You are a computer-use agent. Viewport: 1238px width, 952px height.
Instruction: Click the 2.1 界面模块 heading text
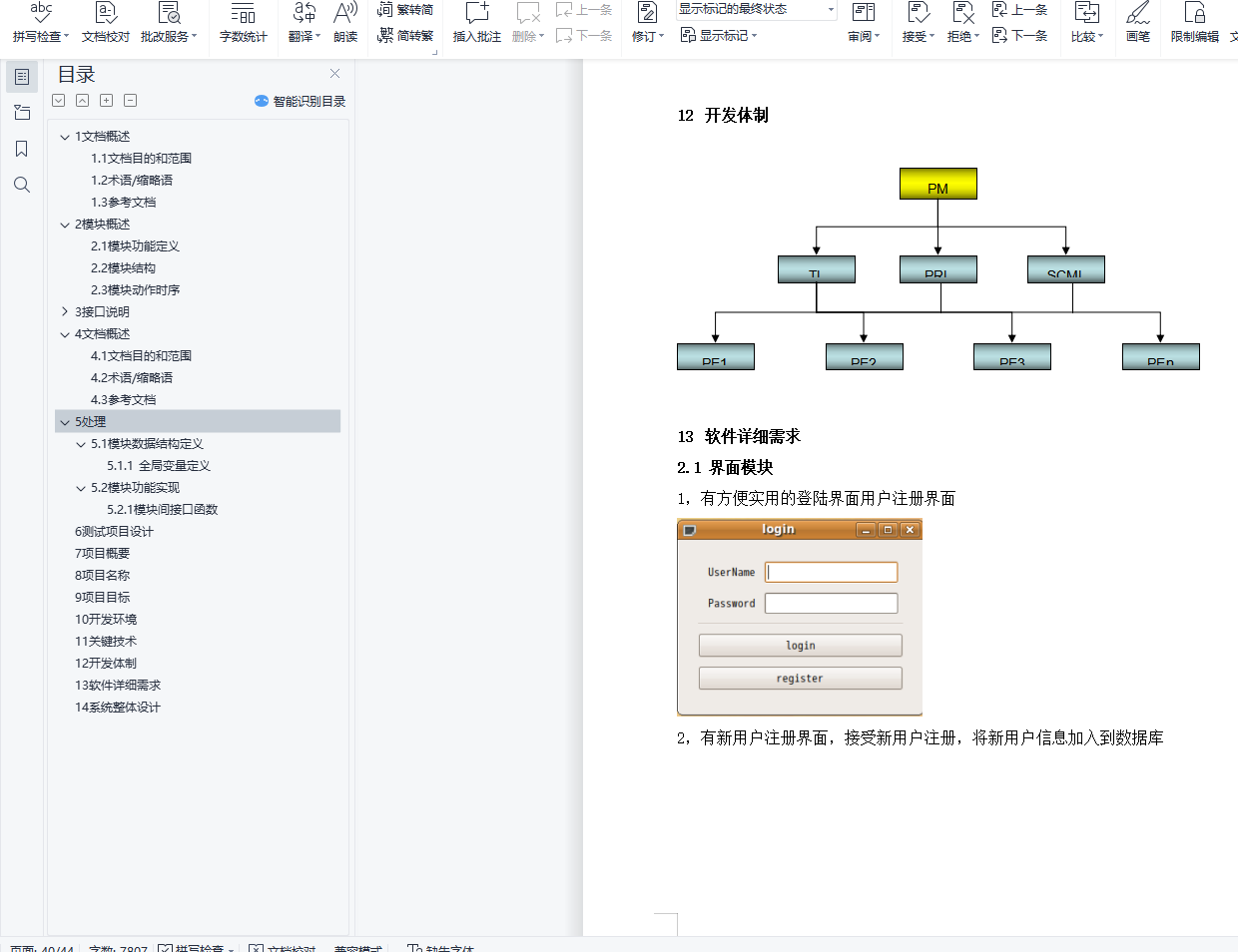coord(725,468)
